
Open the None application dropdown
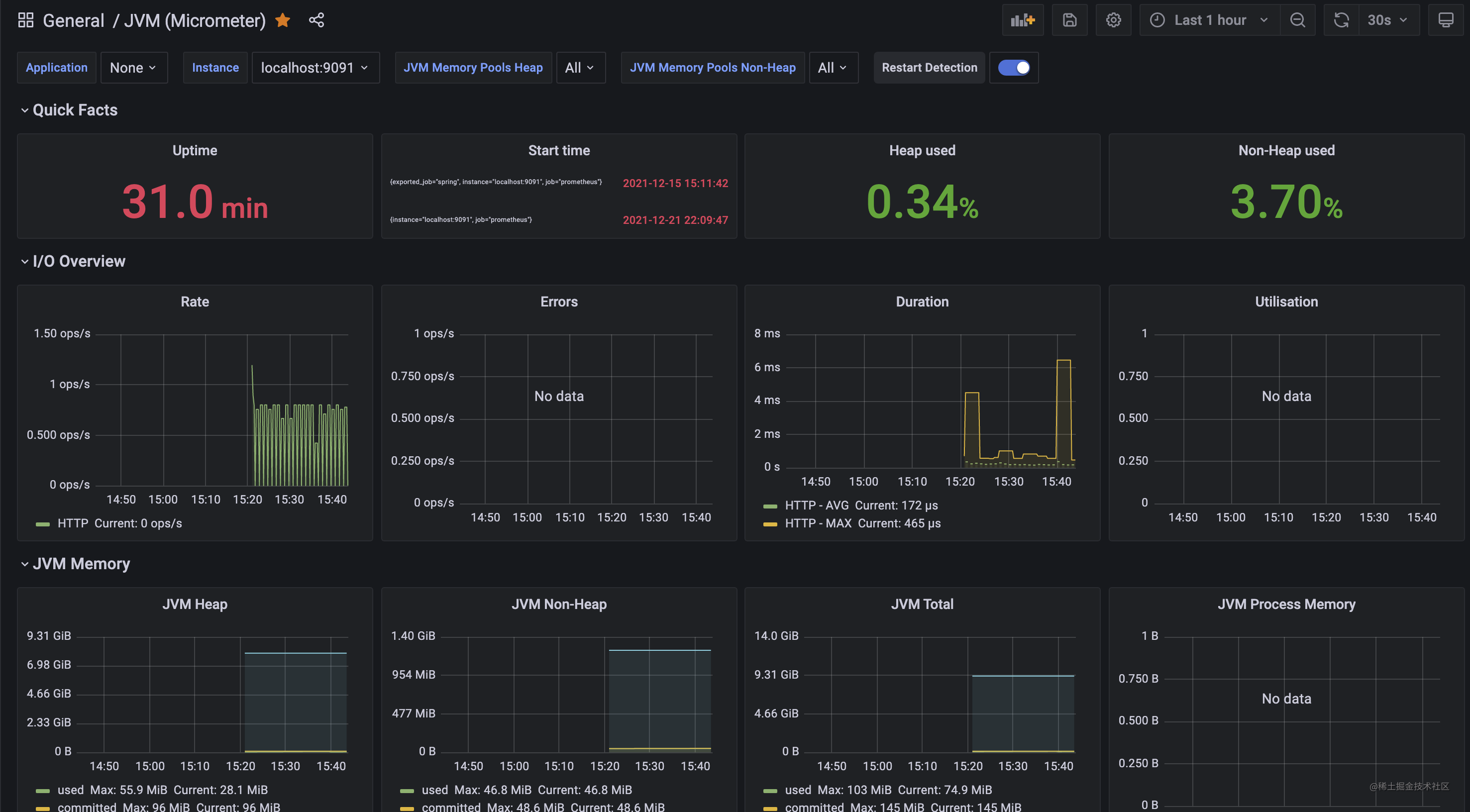click(x=133, y=67)
